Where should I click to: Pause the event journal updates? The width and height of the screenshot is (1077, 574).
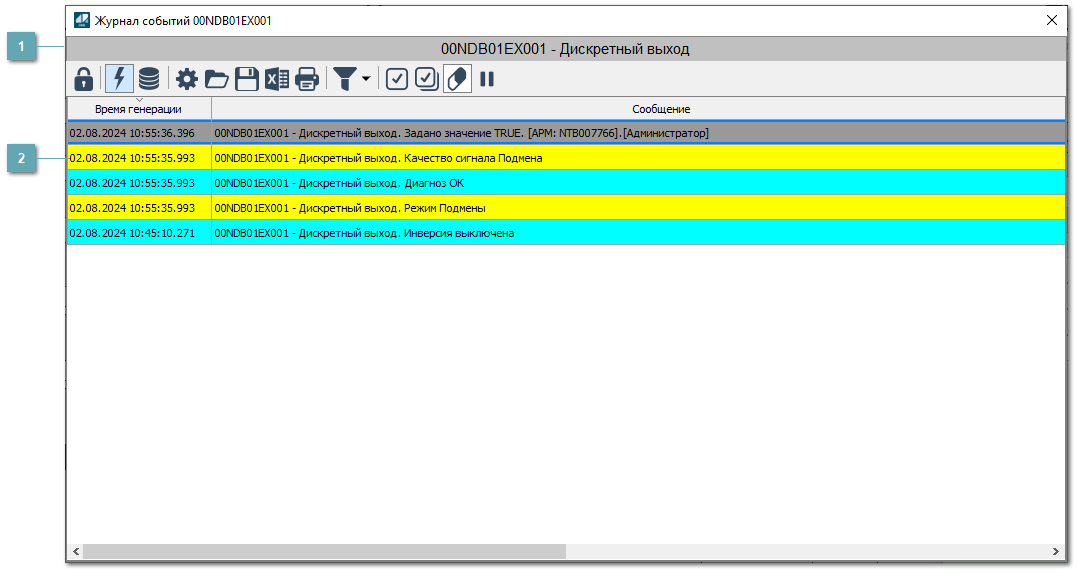click(x=487, y=79)
